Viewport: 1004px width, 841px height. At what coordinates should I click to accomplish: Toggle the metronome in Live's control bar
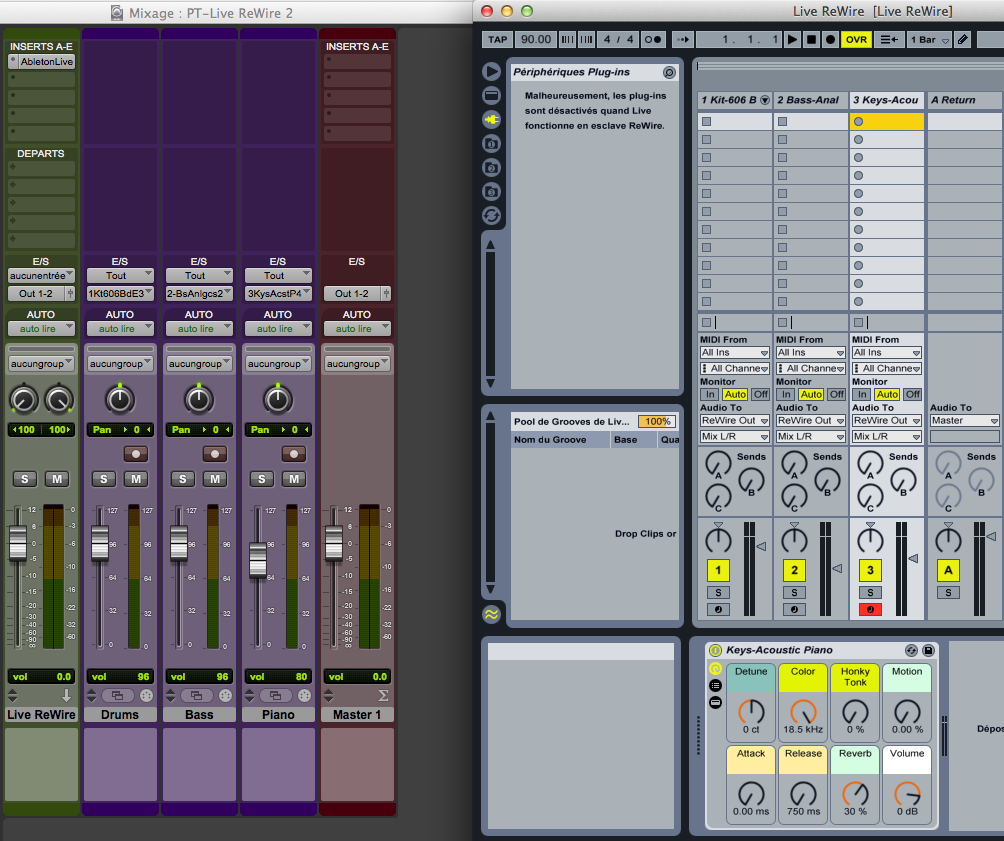[x=652, y=40]
